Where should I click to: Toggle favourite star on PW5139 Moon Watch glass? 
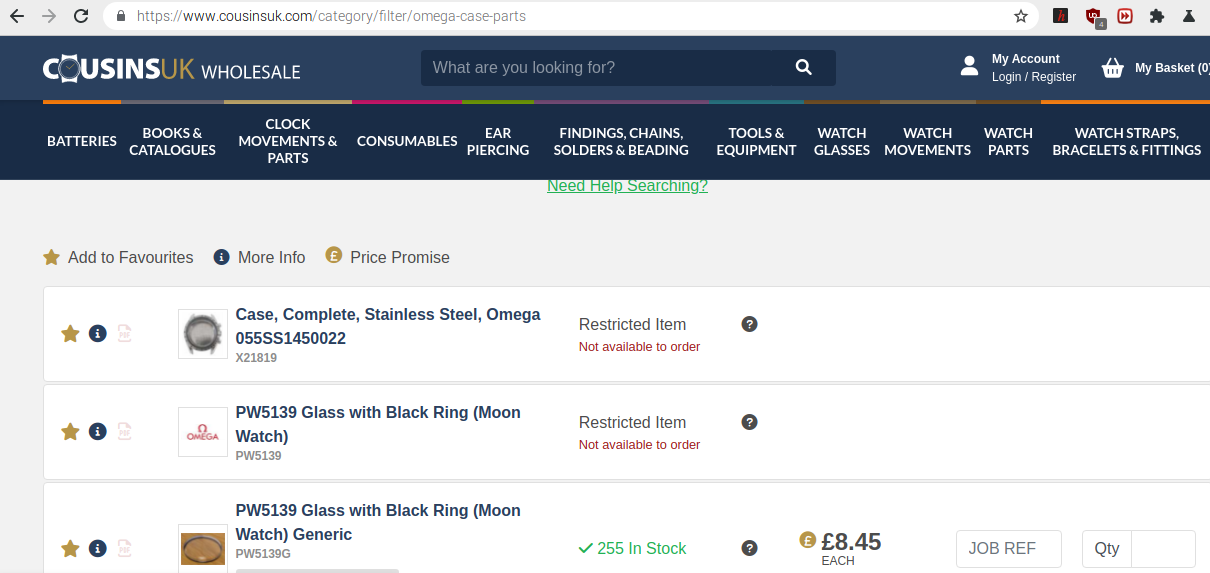tap(70, 431)
